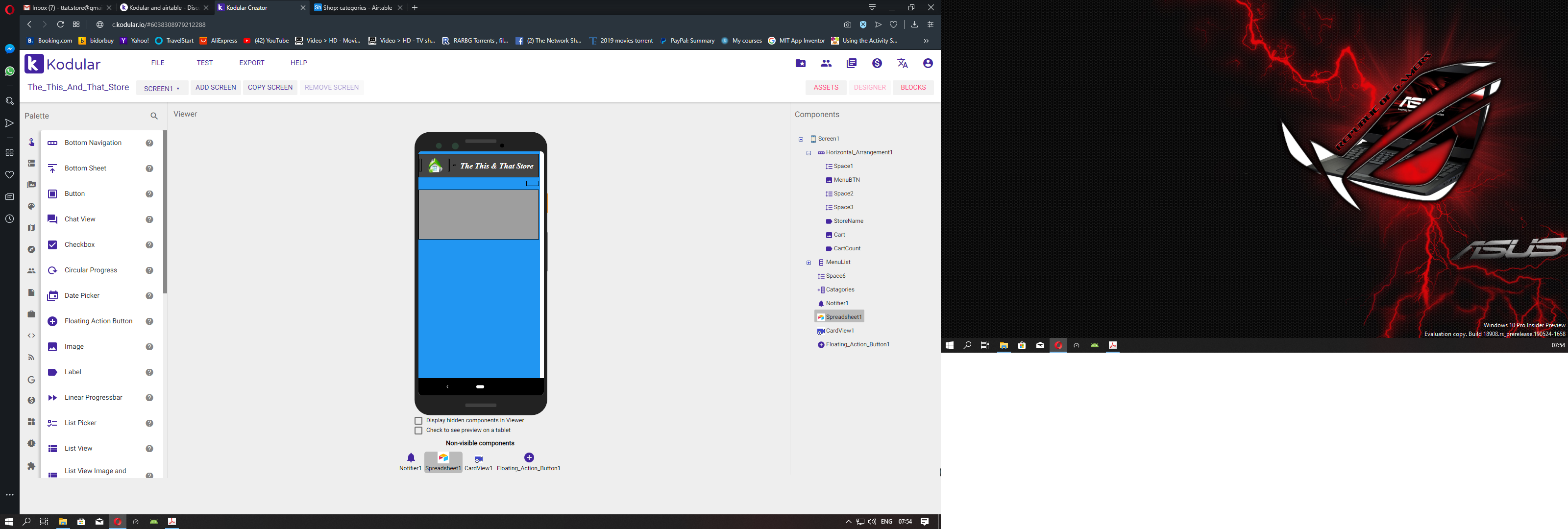Open Opera snapshot camera icon
The height and width of the screenshot is (529, 1568).
click(x=847, y=24)
